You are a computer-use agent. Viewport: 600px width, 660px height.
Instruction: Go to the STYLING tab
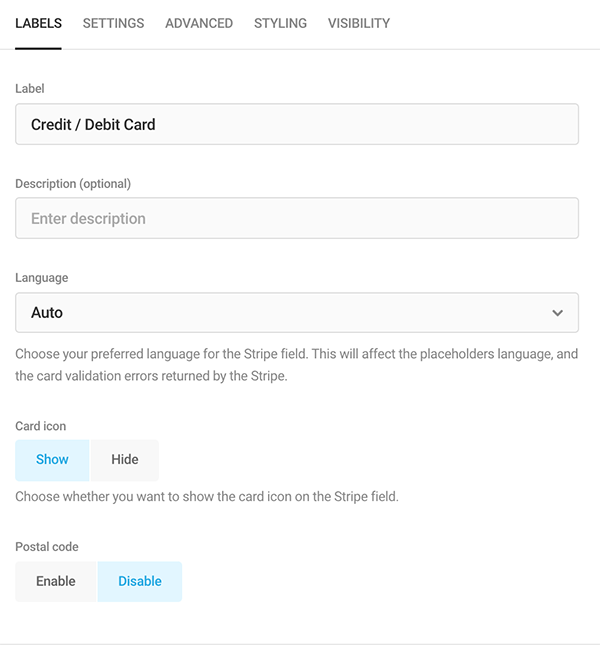point(280,23)
